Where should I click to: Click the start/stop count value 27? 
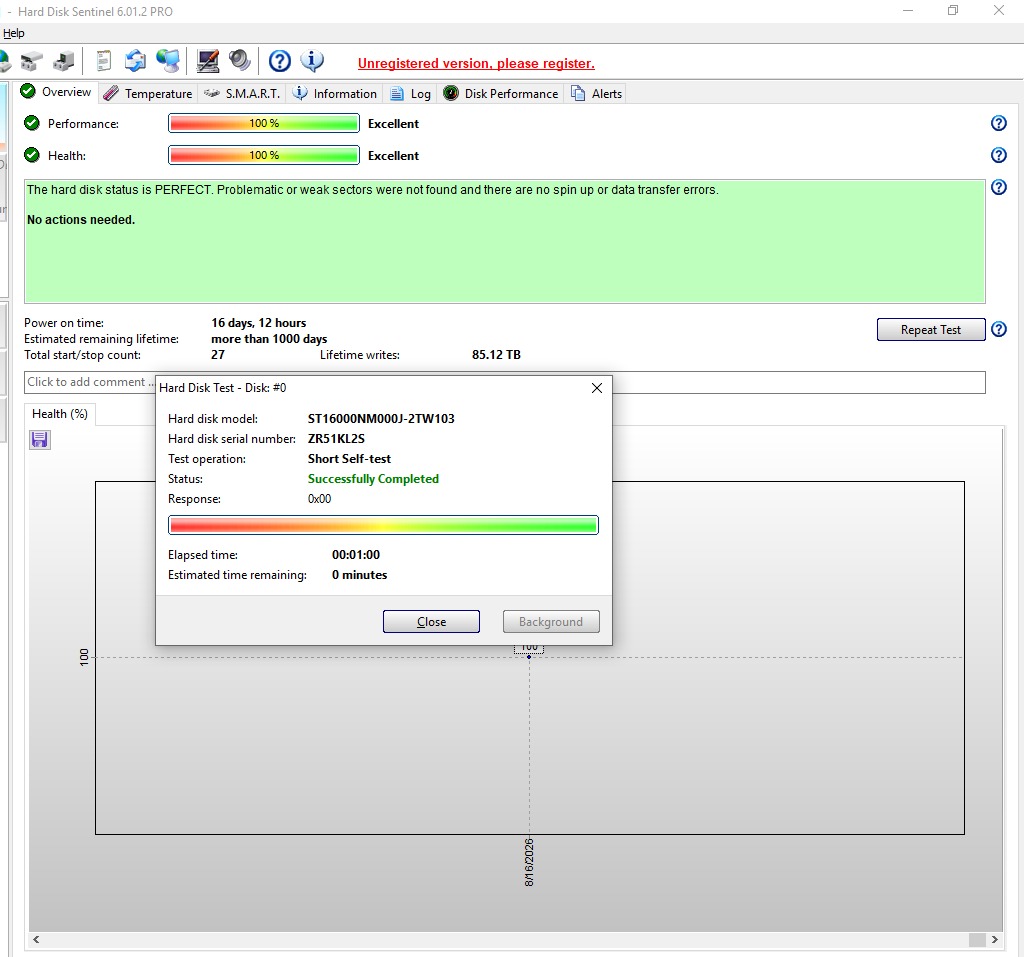tap(217, 355)
